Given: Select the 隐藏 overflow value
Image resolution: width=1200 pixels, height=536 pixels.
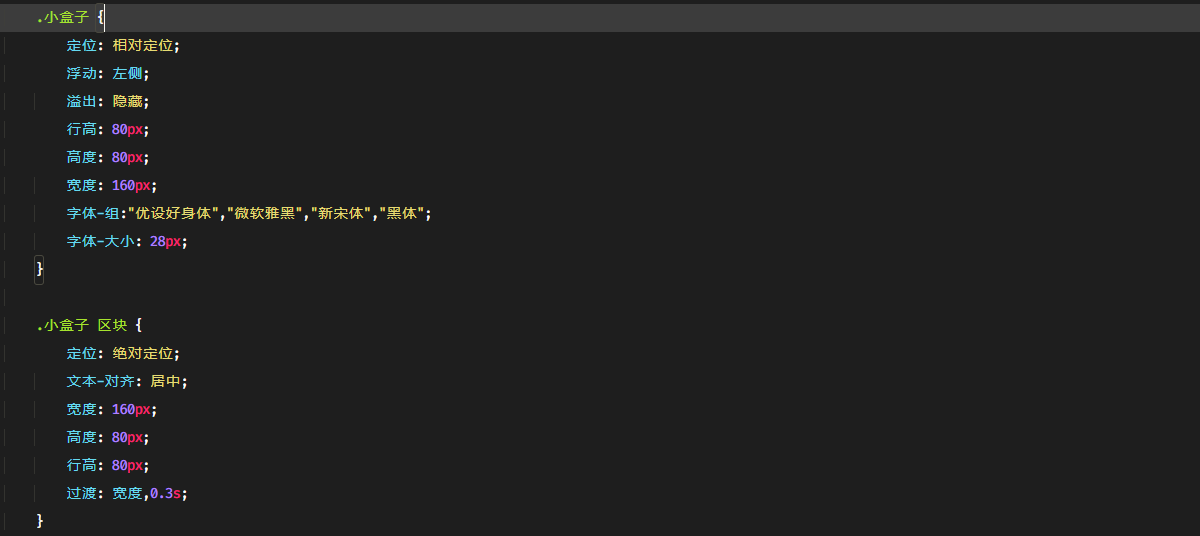Looking at the screenshot, I should coord(127,101).
